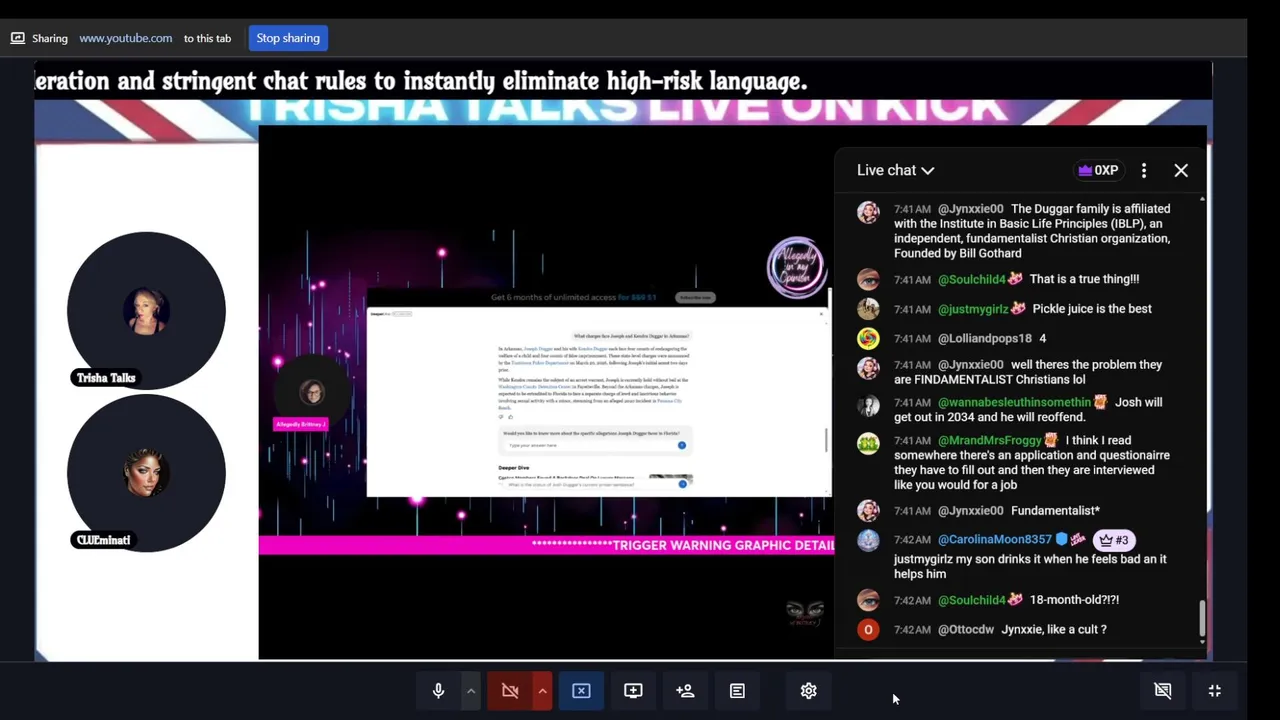Click the shrink-view arrows icon at bottom right
This screenshot has height=720, width=1280.
[1215, 691]
